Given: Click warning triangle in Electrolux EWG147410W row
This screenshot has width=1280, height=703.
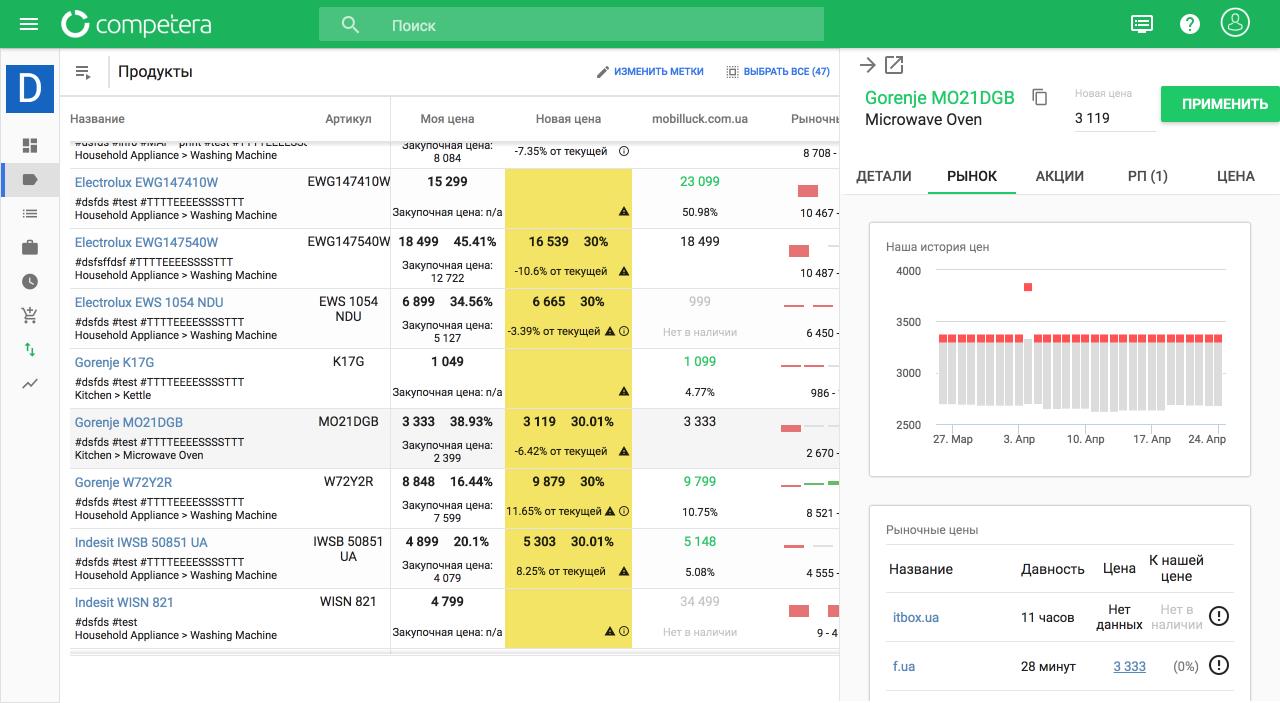Looking at the screenshot, I should pos(624,211).
